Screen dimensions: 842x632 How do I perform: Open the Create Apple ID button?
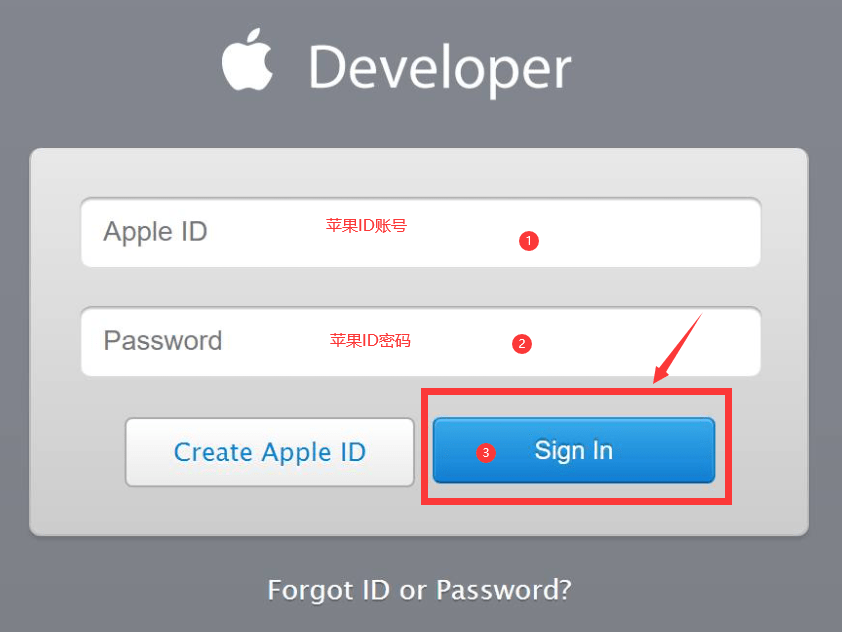pyautogui.click(x=270, y=452)
